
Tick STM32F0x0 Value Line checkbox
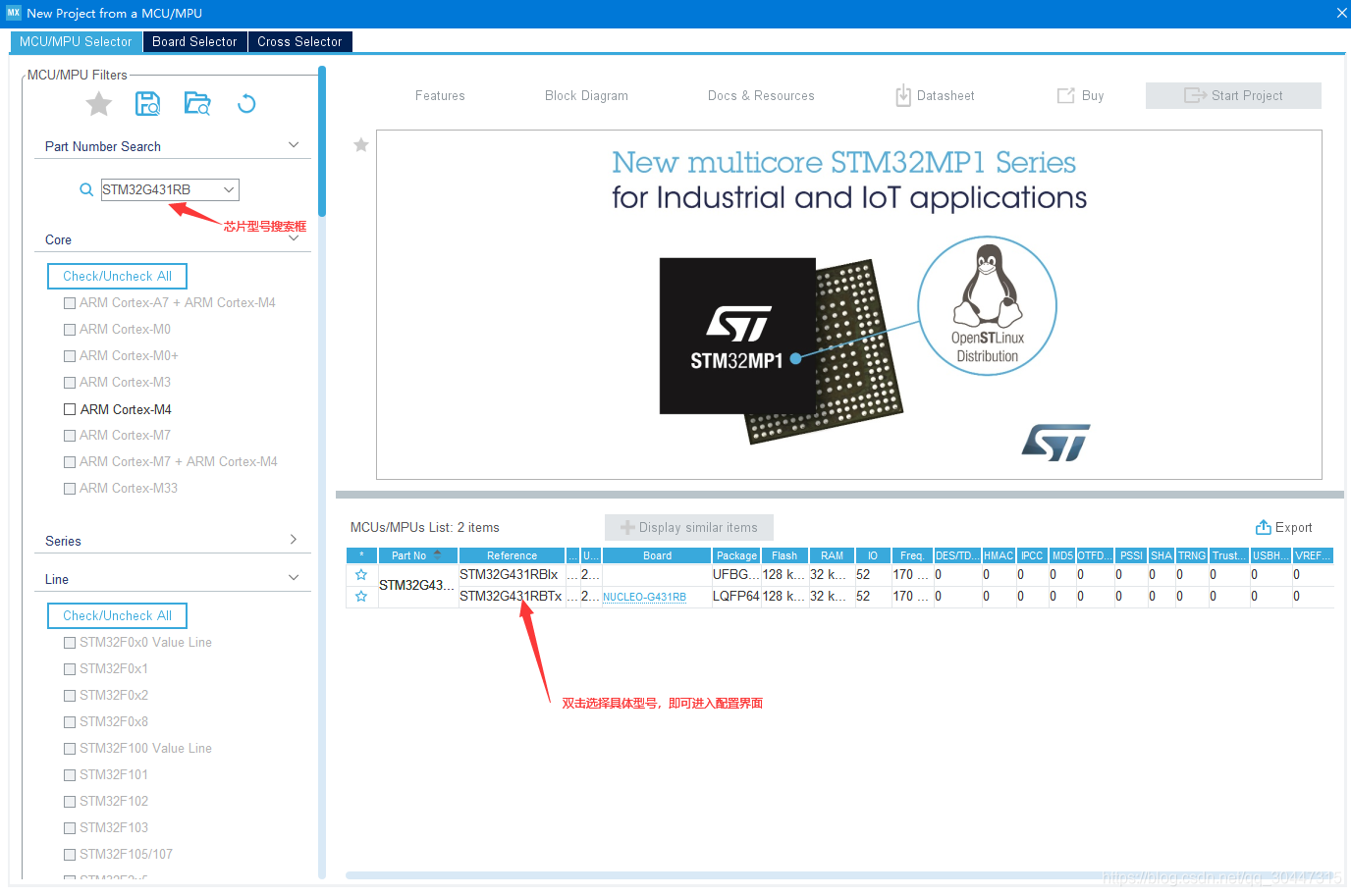click(x=70, y=643)
